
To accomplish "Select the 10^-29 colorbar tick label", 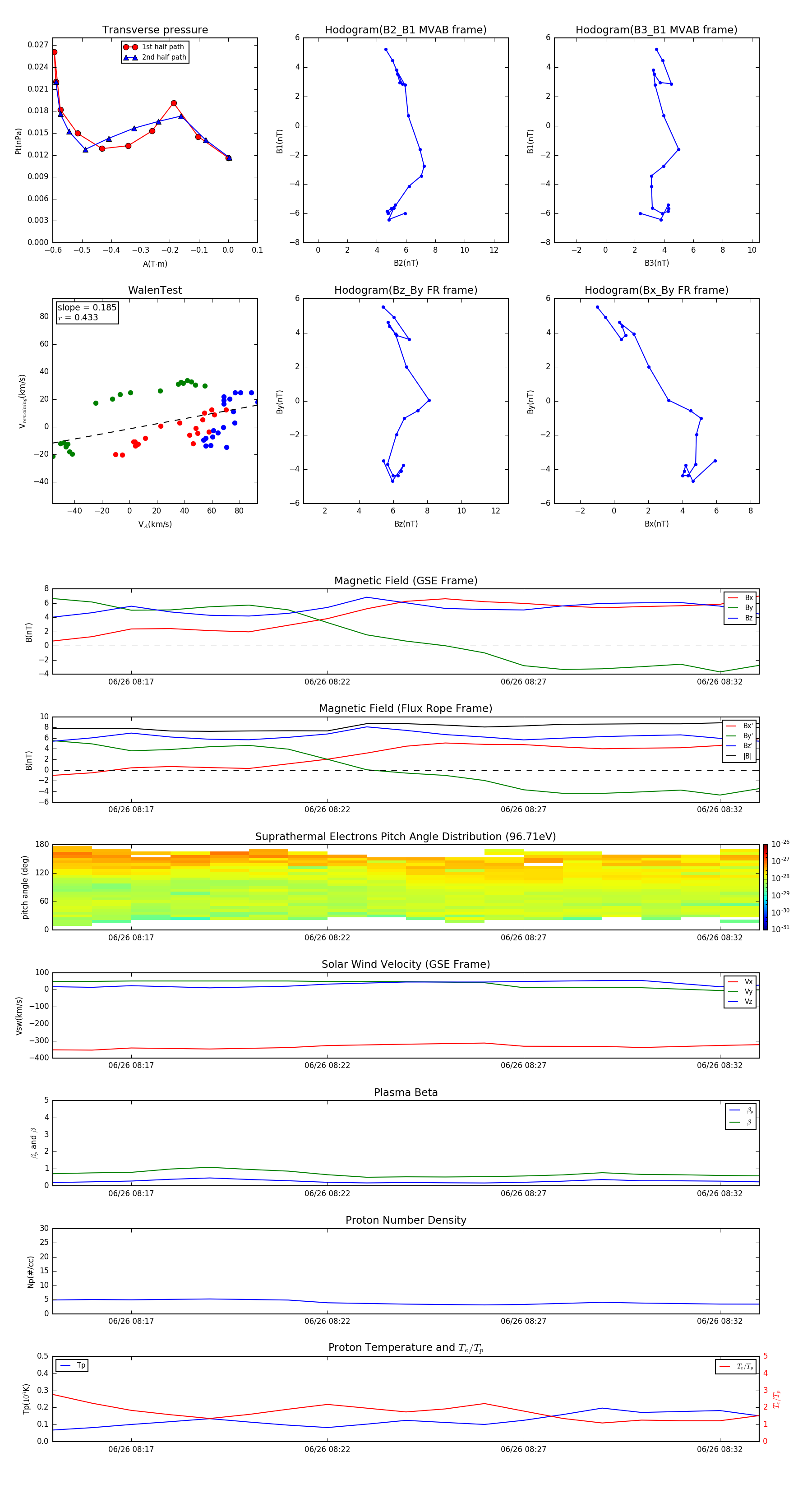I will click(780, 895).
